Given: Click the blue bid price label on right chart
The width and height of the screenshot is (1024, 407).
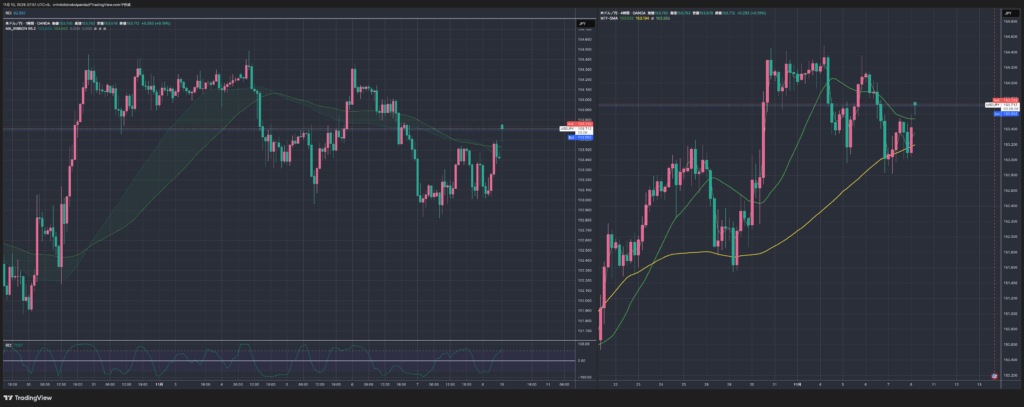Looking at the screenshot, I should click(x=1005, y=114).
